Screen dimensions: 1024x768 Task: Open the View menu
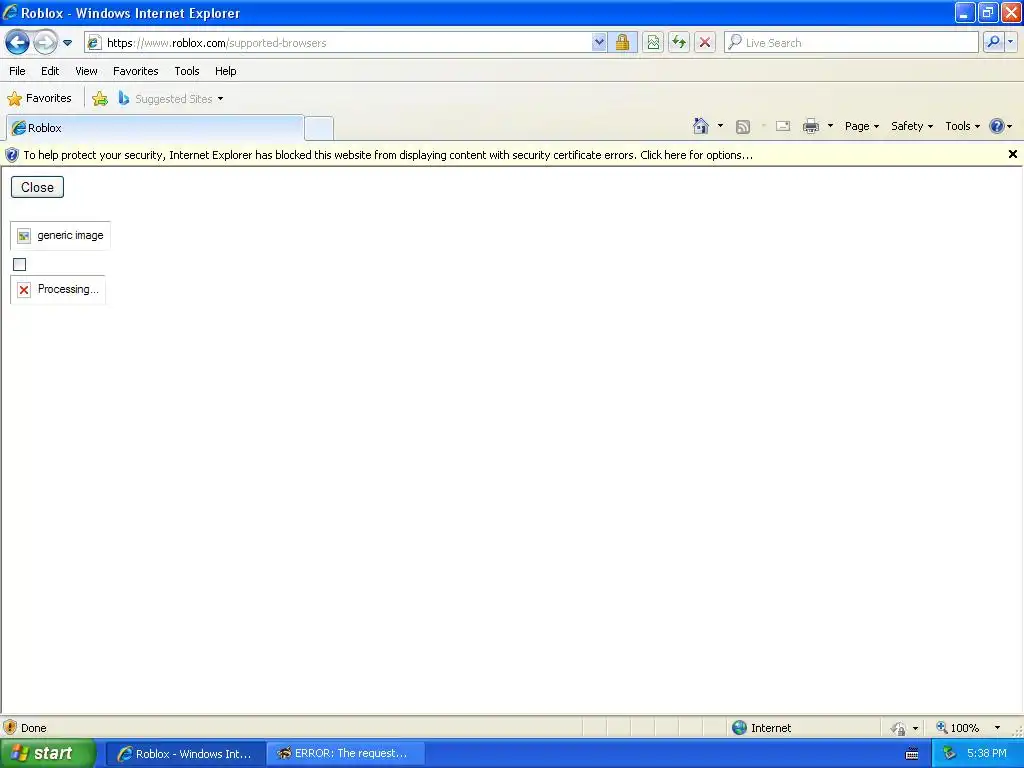pyautogui.click(x=86, y=71)
